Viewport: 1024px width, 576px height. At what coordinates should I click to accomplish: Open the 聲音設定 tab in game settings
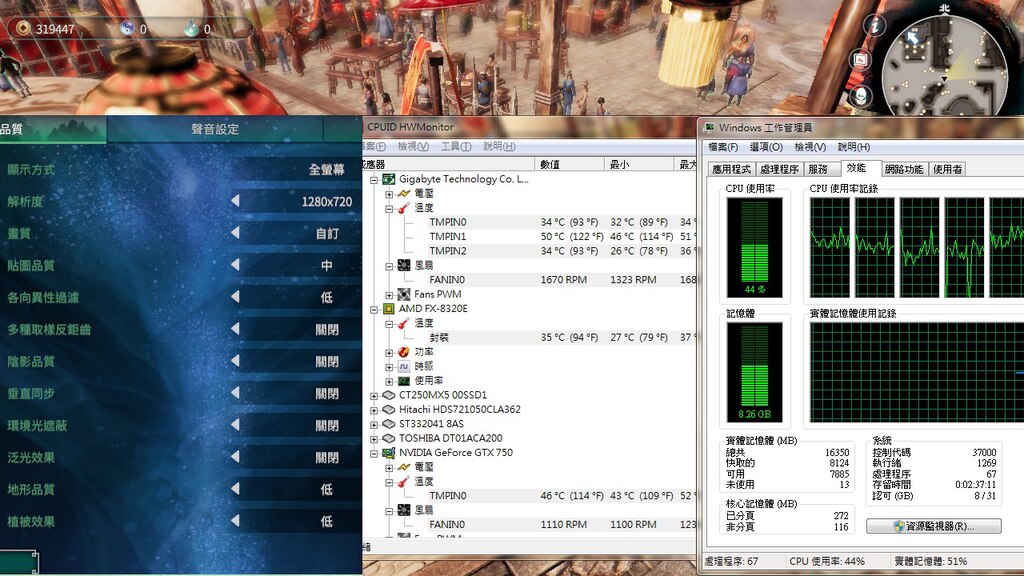[x=215, y=129]
